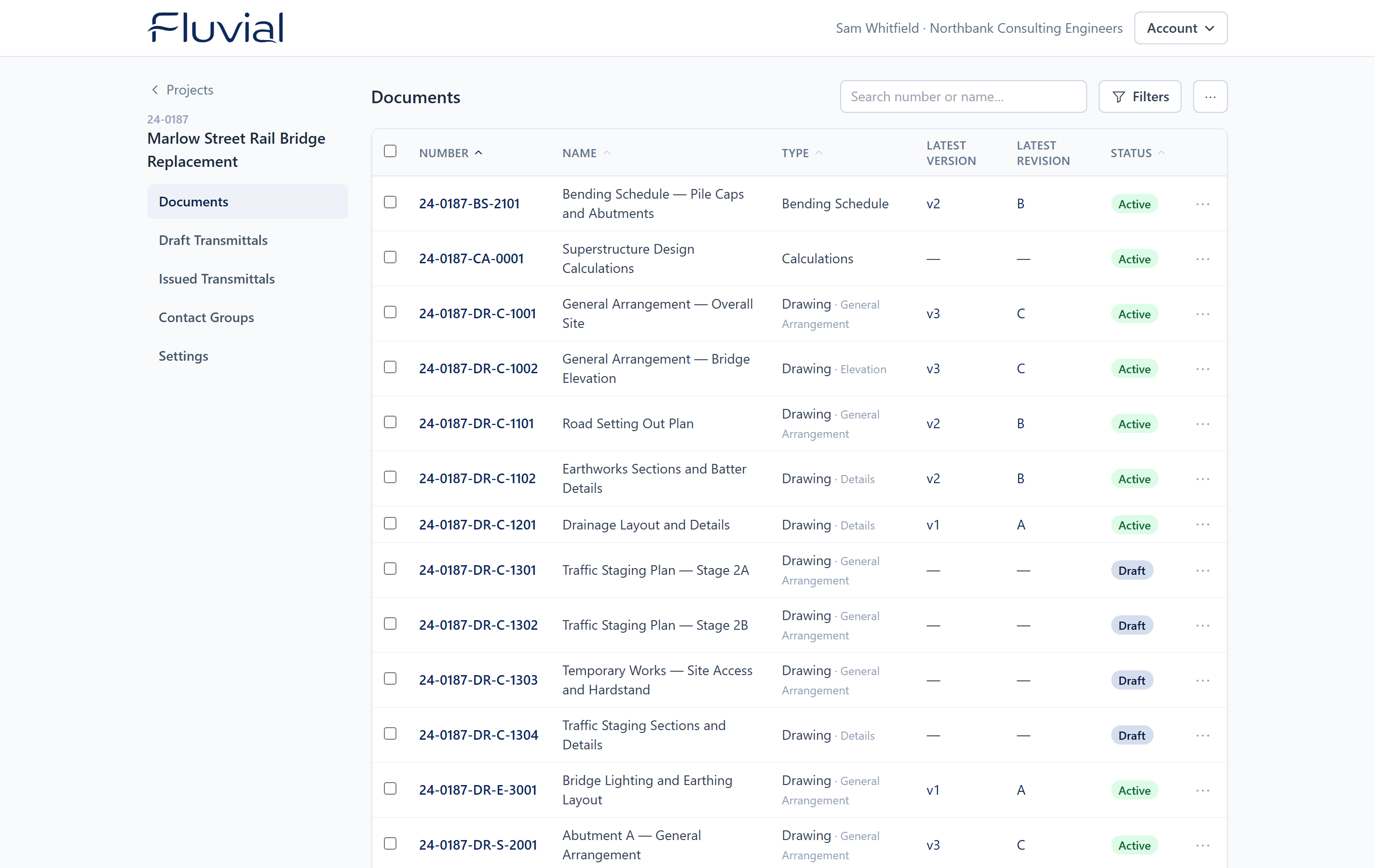Screen dimensions: 1389x868
Task: Click the Draft status badge for 24-0187-DR-C-1302
Action: [x=1131, y=625]
